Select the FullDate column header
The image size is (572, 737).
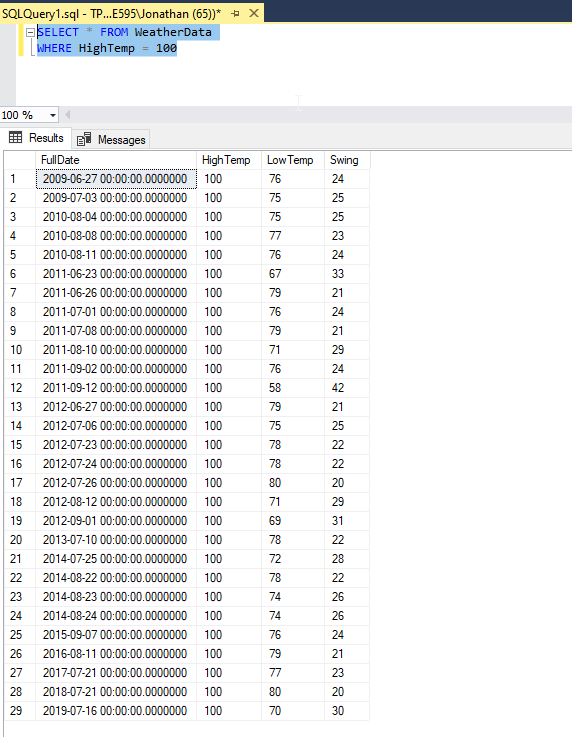point(116,160)
